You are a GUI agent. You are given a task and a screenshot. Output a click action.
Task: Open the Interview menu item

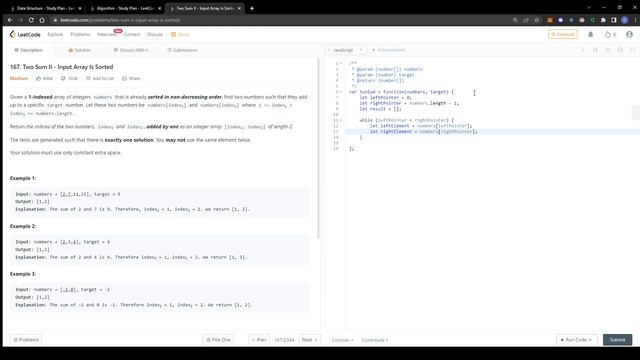pos(107,34)
